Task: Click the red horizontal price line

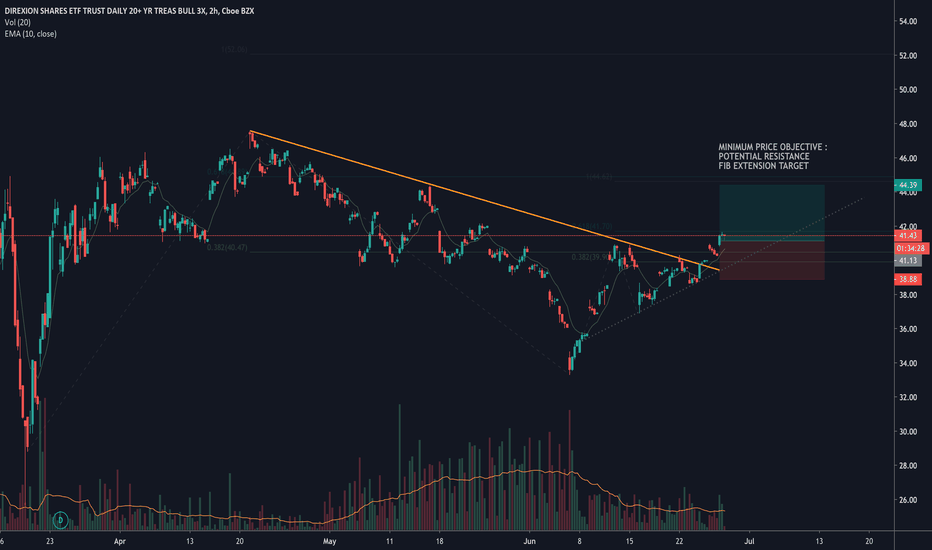Action: point(446,236)
